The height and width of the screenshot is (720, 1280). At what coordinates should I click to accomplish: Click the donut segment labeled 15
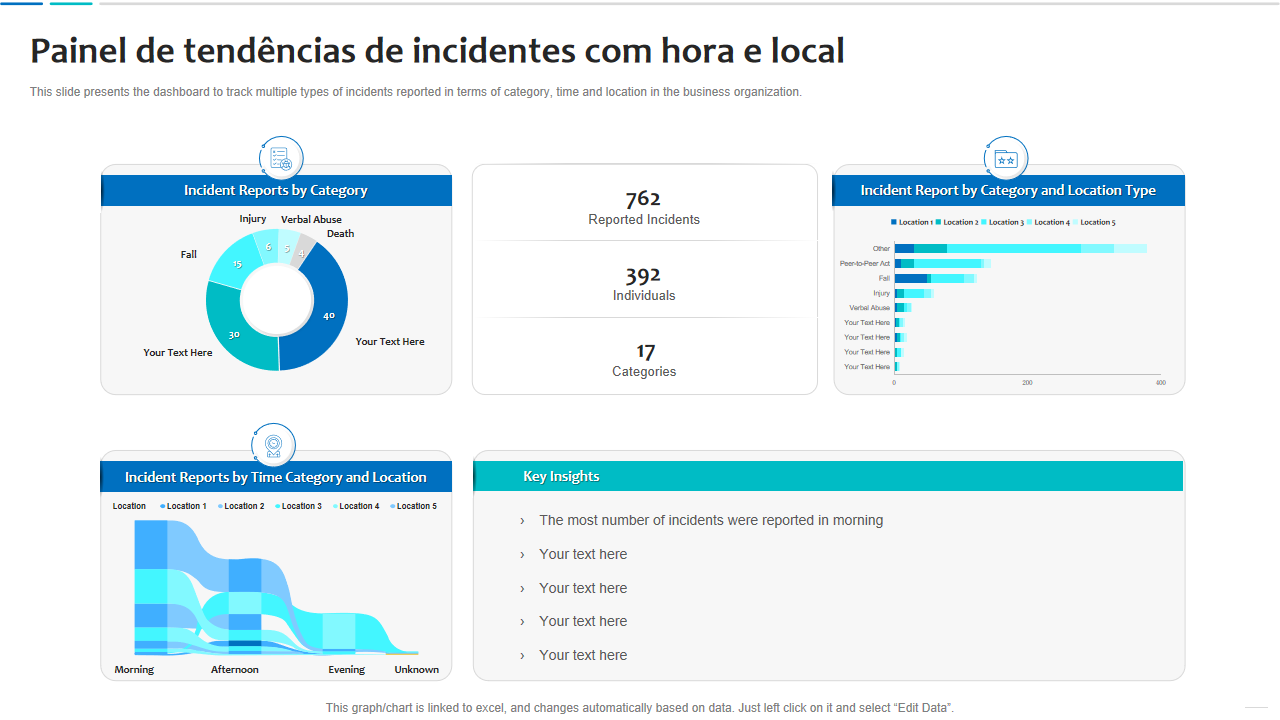(238, 262)
